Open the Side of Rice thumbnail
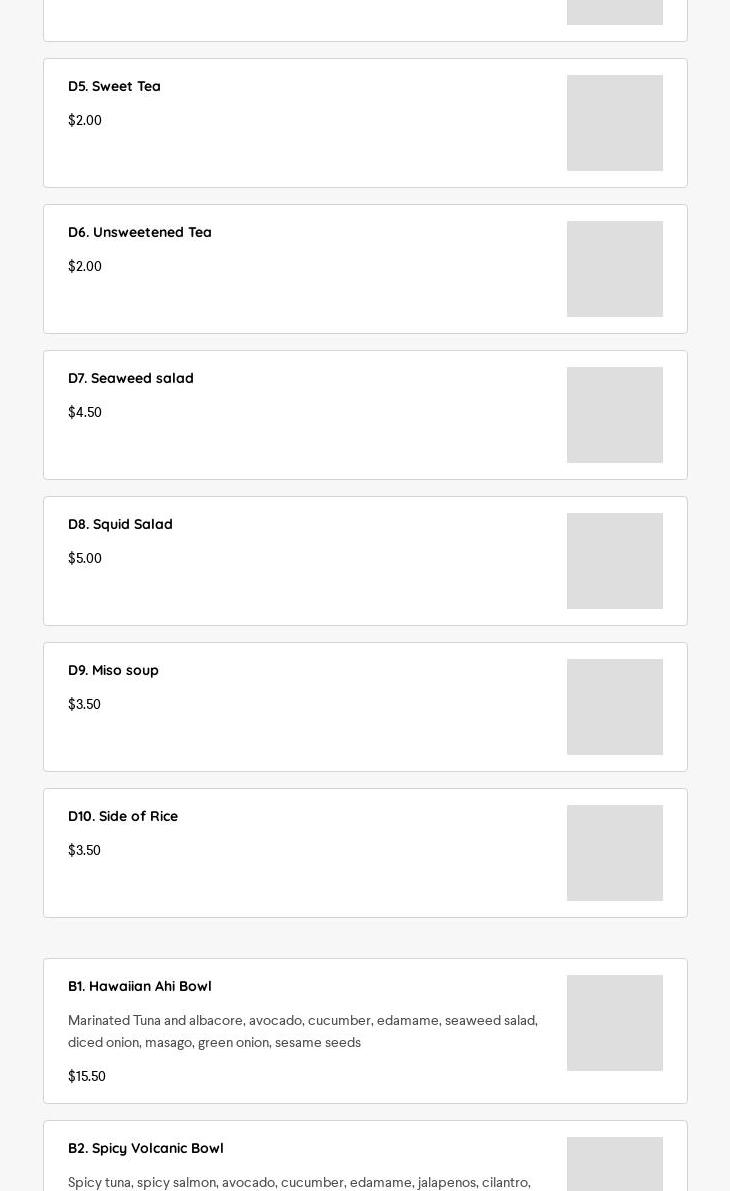Image resolution: width=730 pixels, height=1191 pixels. pos(614,853)
